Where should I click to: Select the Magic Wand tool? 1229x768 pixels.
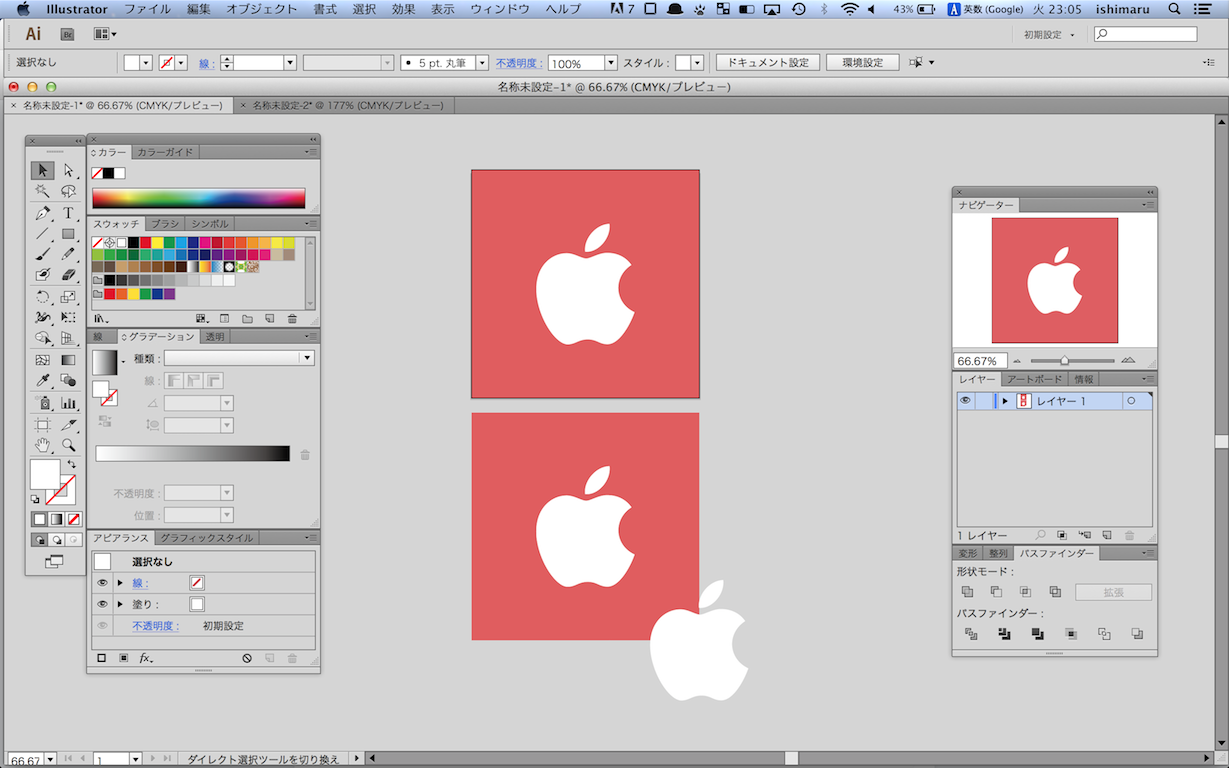[x=43, y=191]
